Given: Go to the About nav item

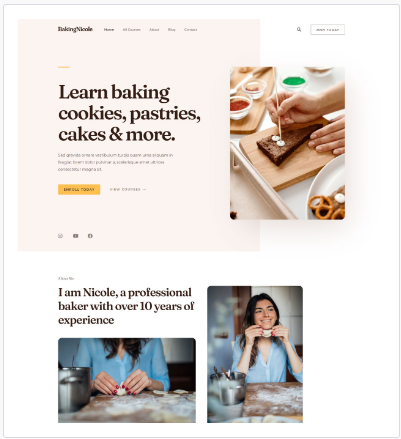Looking at the screenshot, I should pos(154,30).
